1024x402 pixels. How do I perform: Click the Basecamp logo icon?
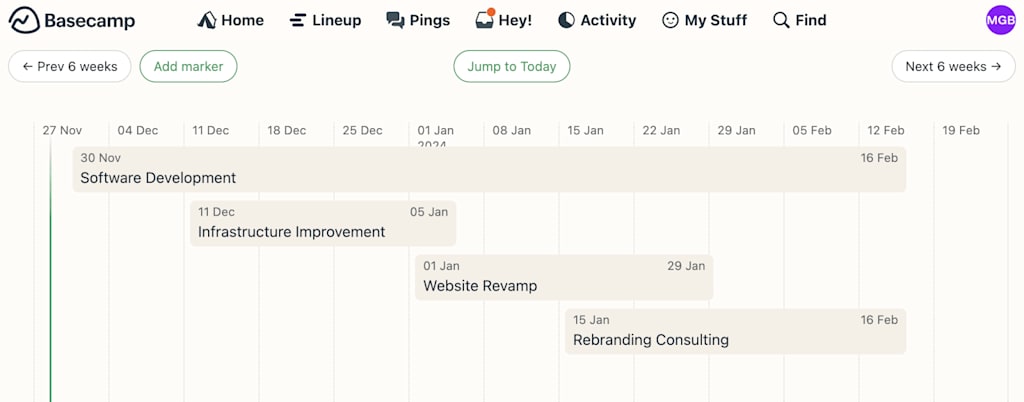pos(24,20)
